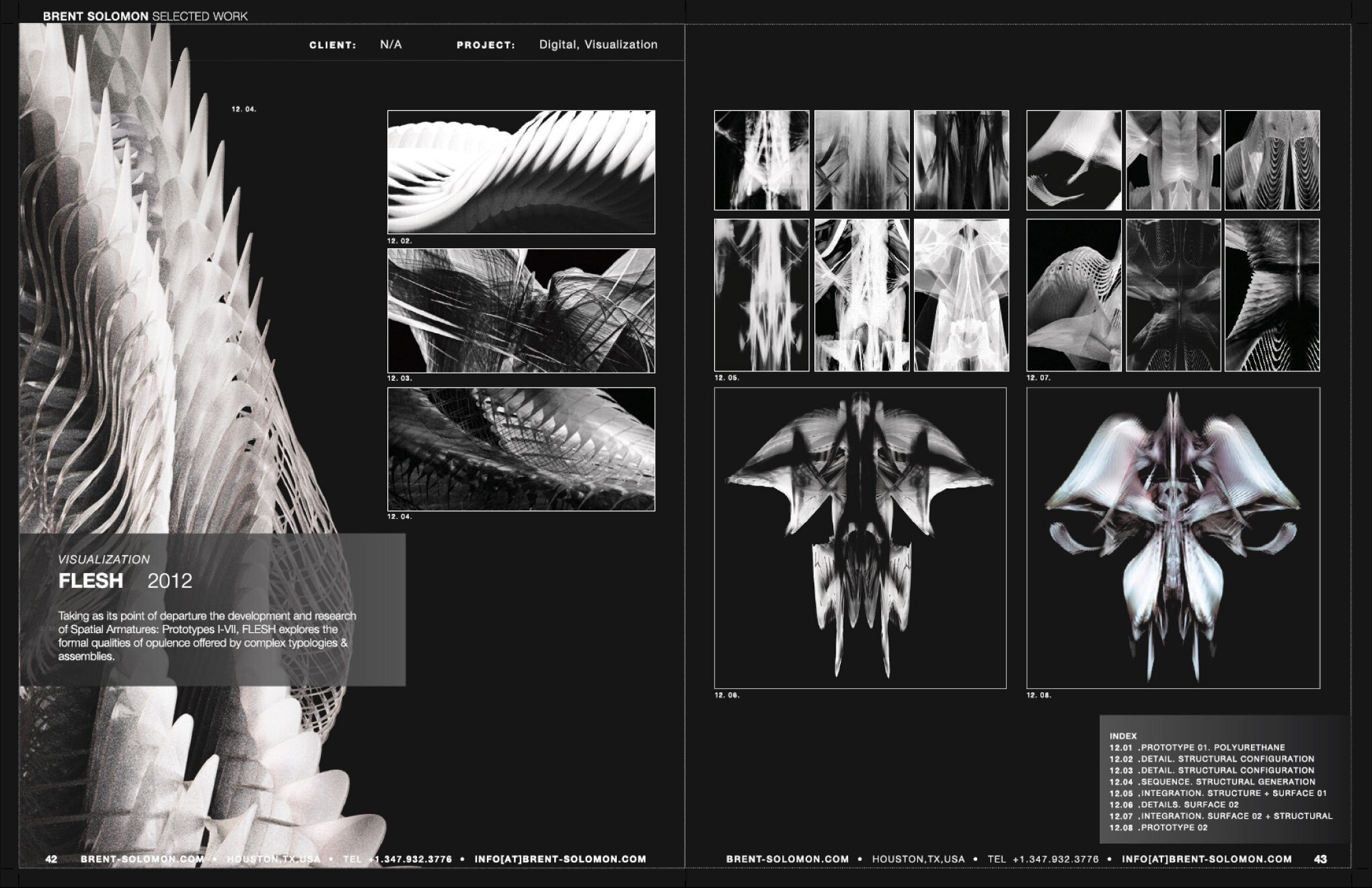Open the 12.03 structural configuration image
The image size is (1372, 888).
(x=521, y=311)
